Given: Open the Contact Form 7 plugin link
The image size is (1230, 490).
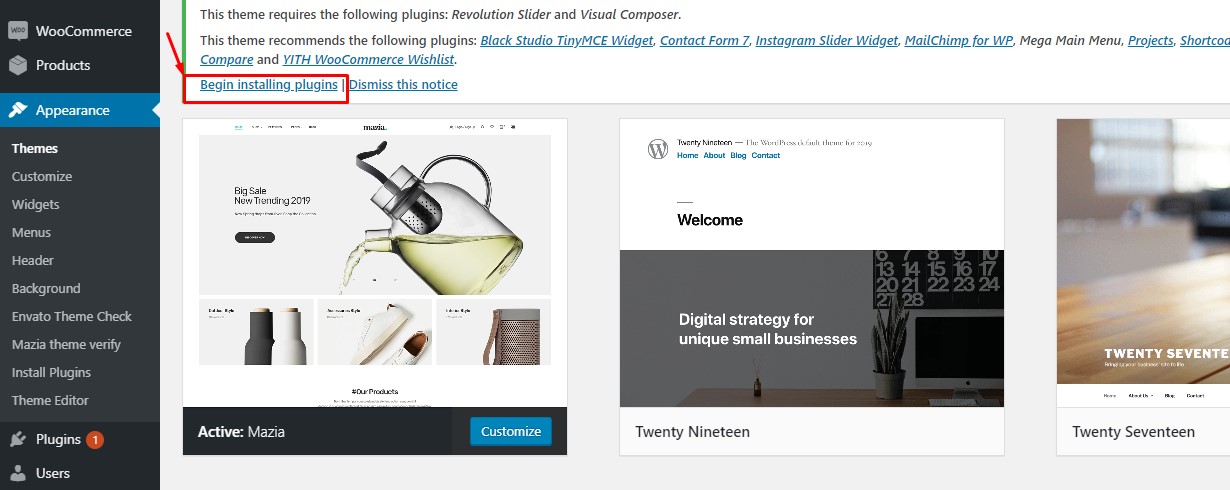Looking at the screenshot, I should coord(704,41).
